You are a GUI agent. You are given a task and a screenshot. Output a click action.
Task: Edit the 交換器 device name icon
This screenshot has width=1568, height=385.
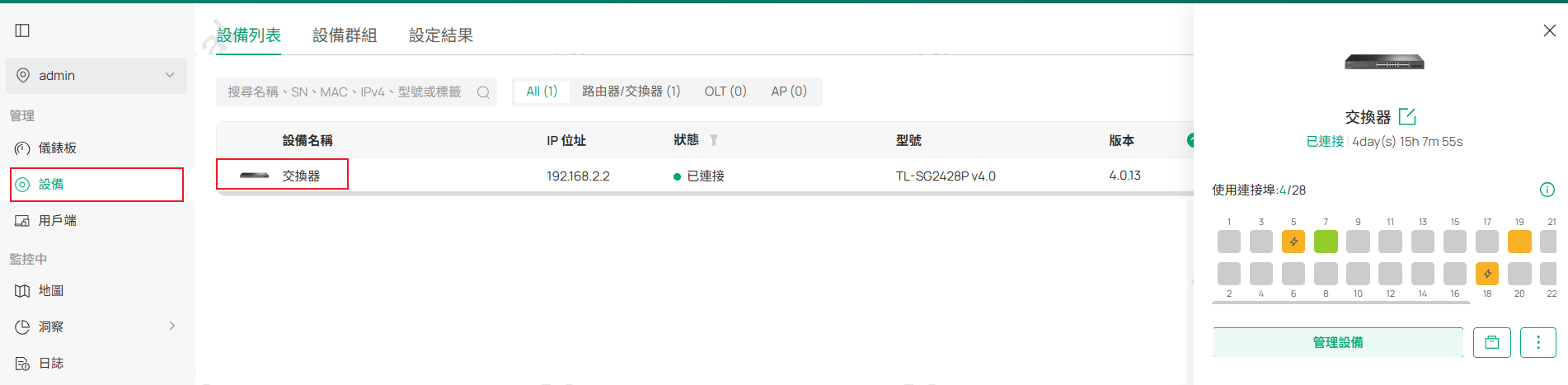[x=1407, y=116]
